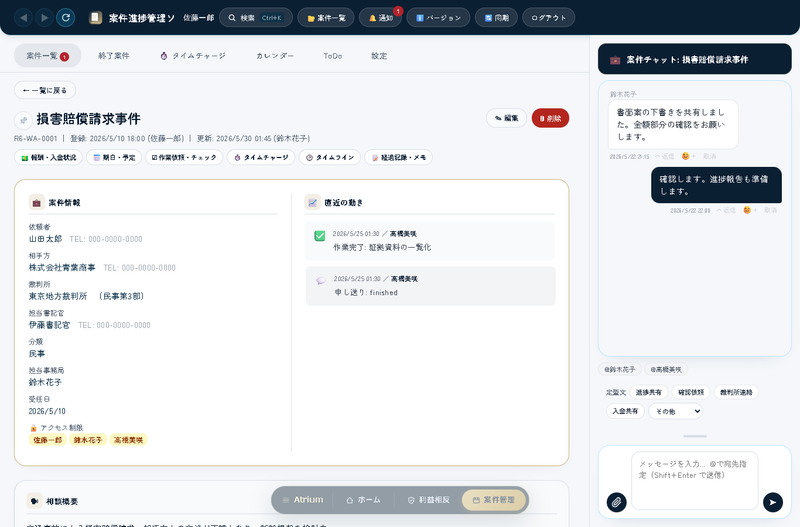Click the 鈴木花子 access tag
Screen dimensions: 800x527
[x=88, y=440]
